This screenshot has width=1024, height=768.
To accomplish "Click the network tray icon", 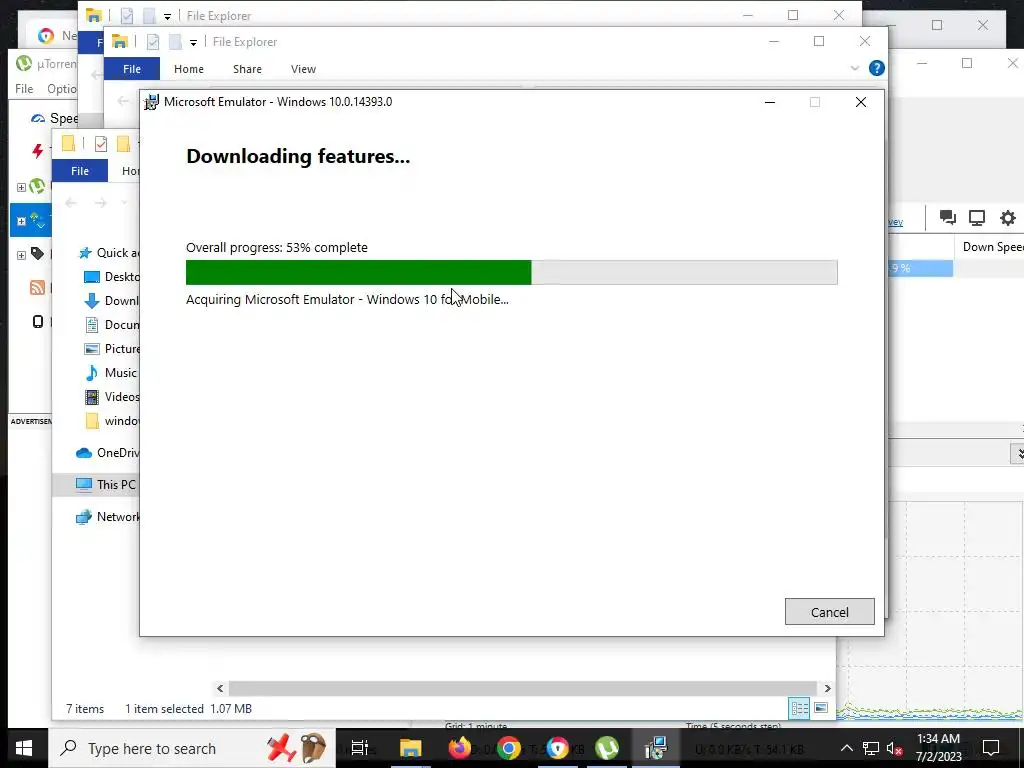I will point(871,748).
